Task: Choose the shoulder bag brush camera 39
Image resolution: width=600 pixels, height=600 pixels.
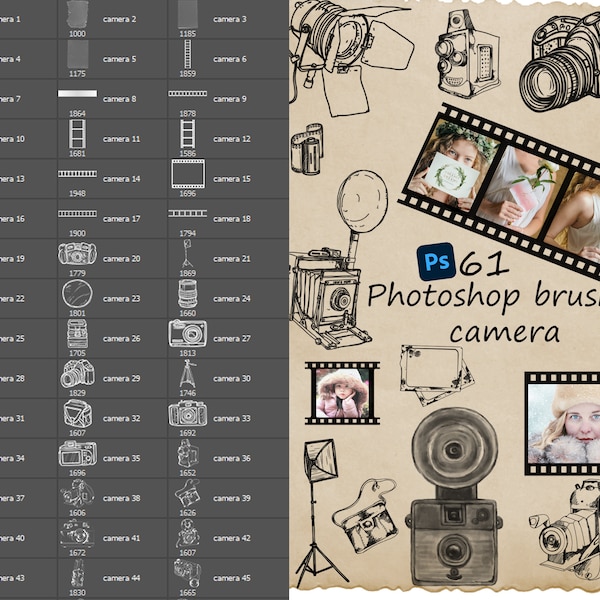Action: coord(228,498)
